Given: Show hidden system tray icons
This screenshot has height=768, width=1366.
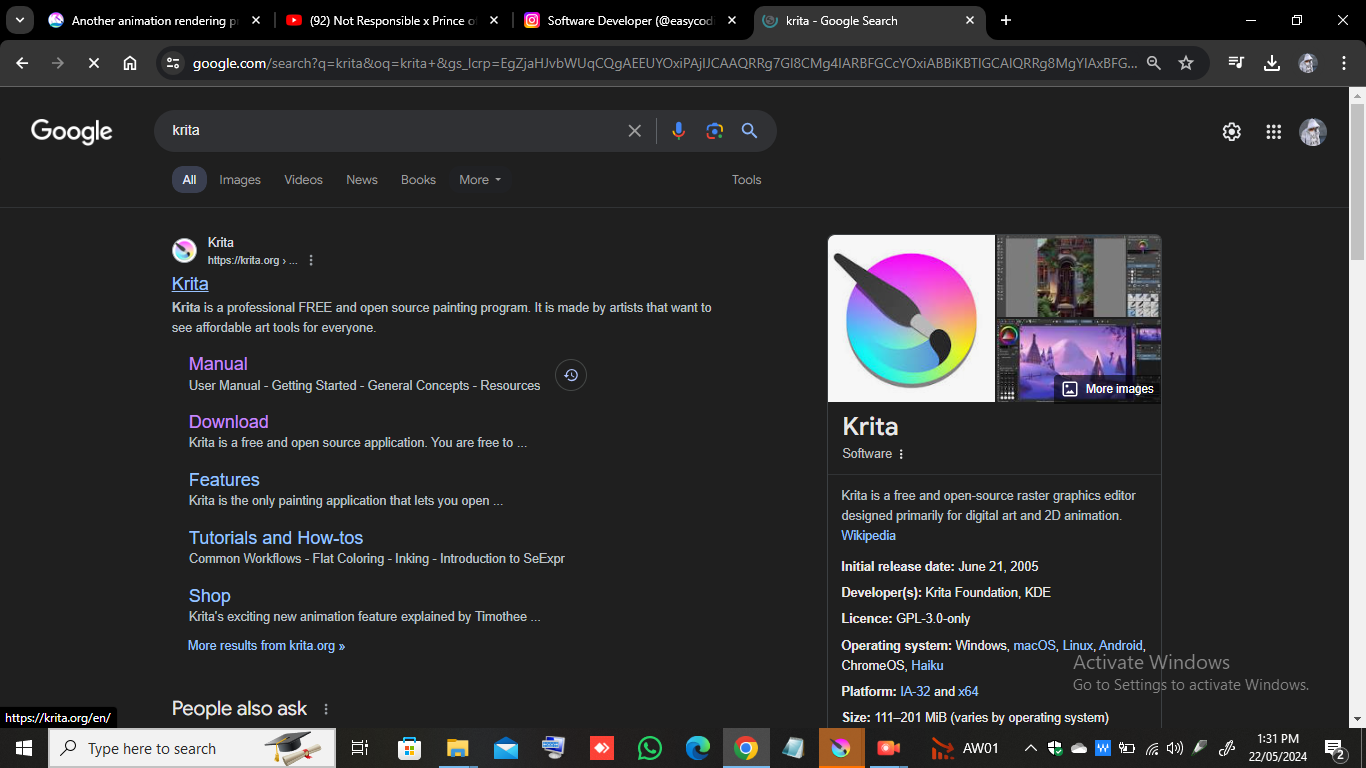Looking at the screenshot, I should (1030, 748).
